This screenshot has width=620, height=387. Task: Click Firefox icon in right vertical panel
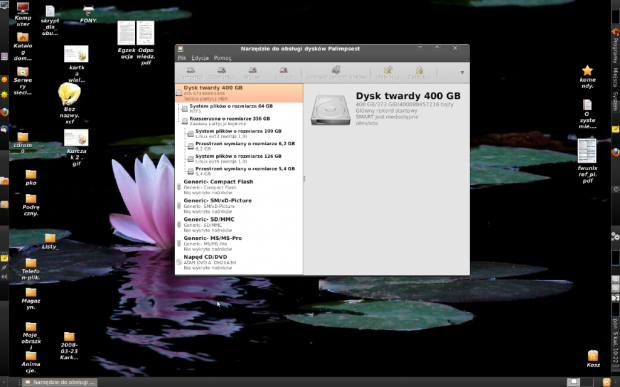point(615,152)
